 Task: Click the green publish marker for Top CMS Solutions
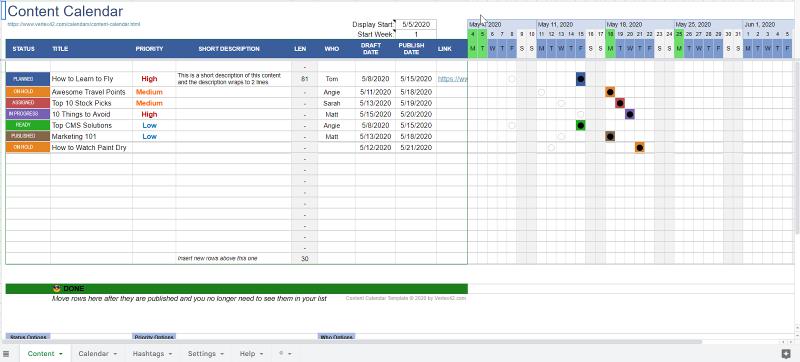coord(581,125)
